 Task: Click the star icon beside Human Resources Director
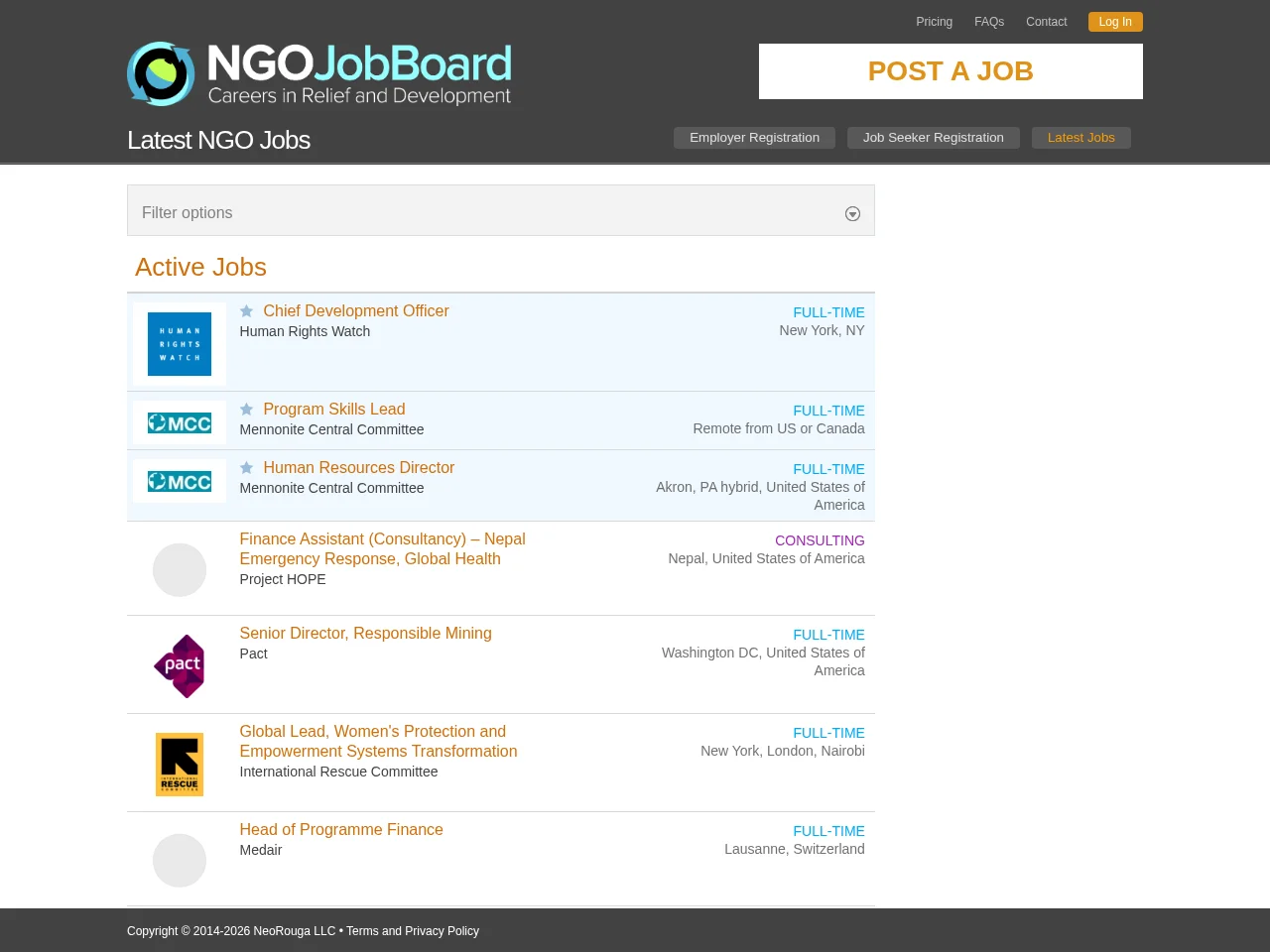246,468
